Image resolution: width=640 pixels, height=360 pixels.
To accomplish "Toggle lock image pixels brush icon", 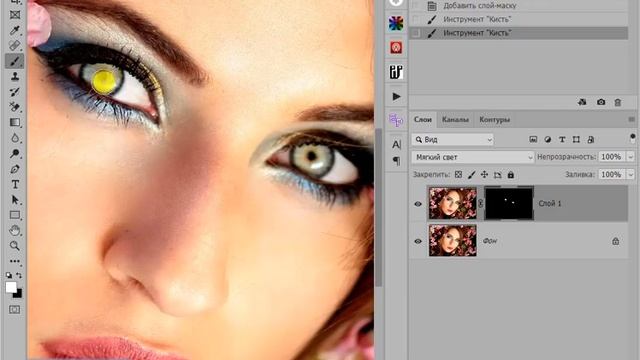I will coord(471,175).
